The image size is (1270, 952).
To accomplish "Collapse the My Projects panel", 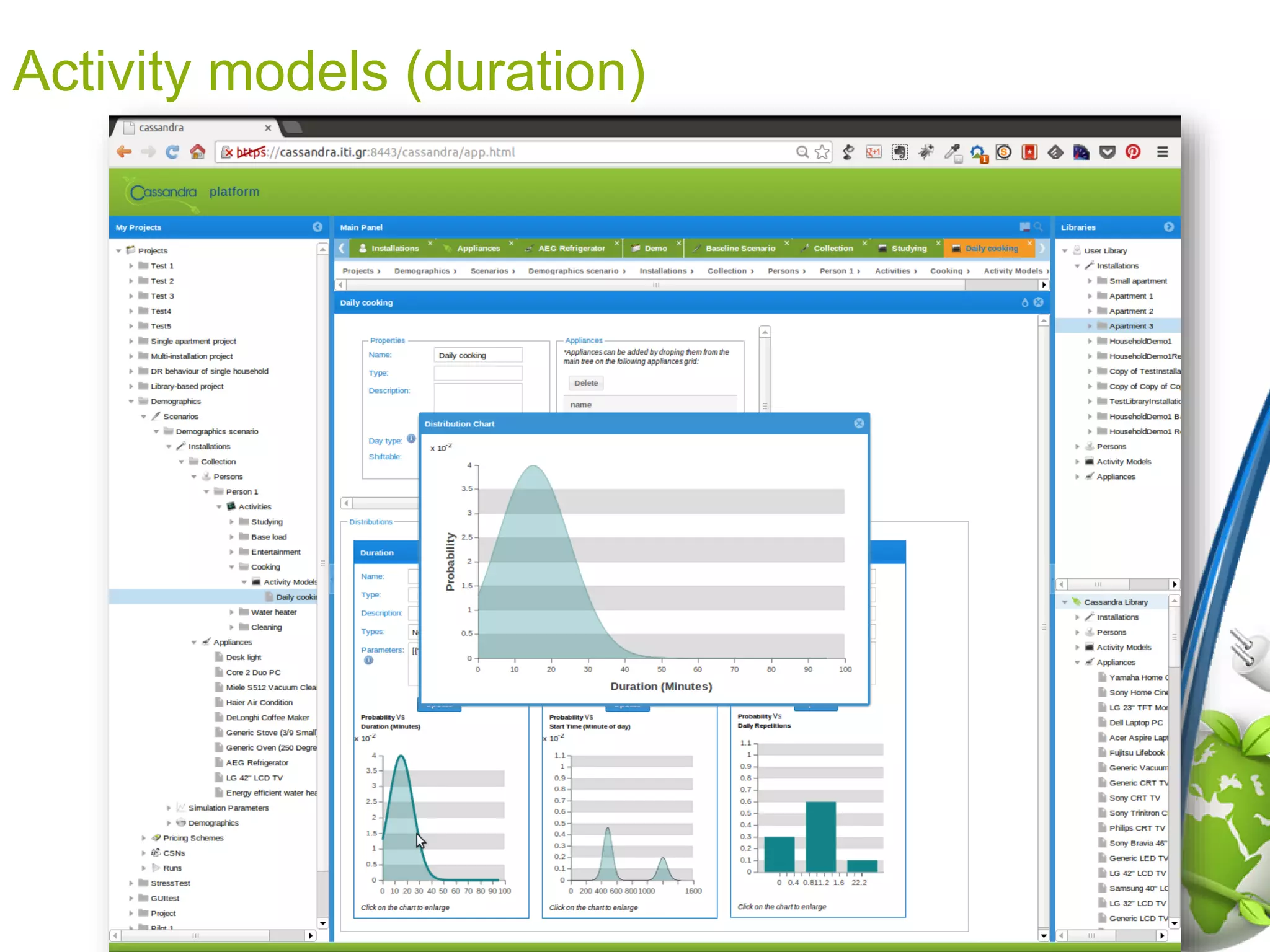I will pyautogui.click(x=317, y=227).
